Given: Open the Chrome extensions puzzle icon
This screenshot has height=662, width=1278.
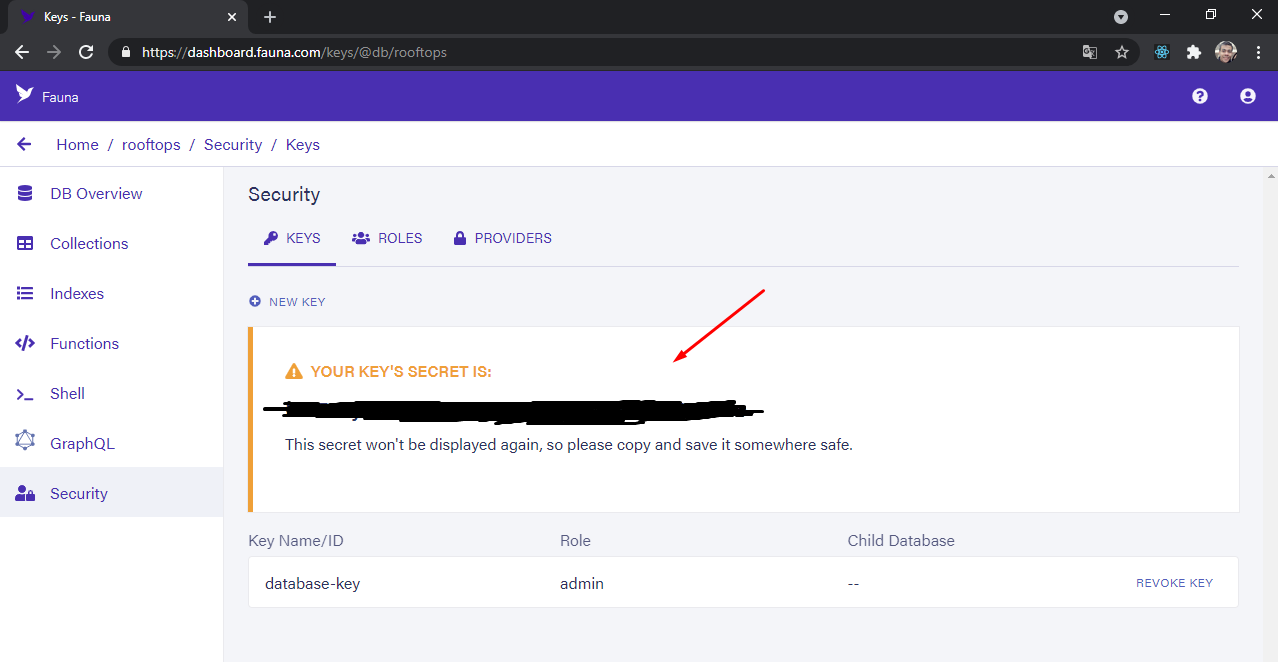Looking at the screenshot, I should (x=1194, y=52).
